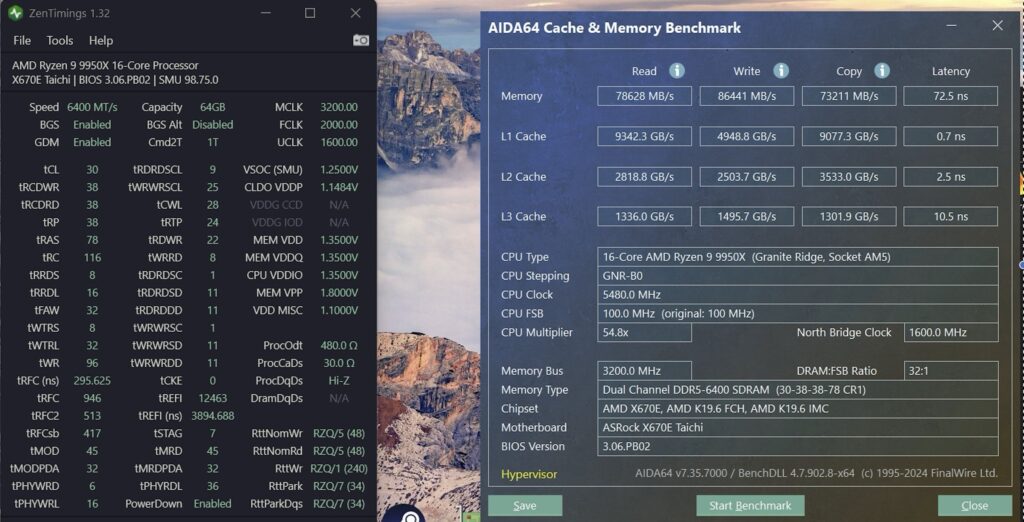Click the Memory Type DDR5-6400 field

(797, 390)
